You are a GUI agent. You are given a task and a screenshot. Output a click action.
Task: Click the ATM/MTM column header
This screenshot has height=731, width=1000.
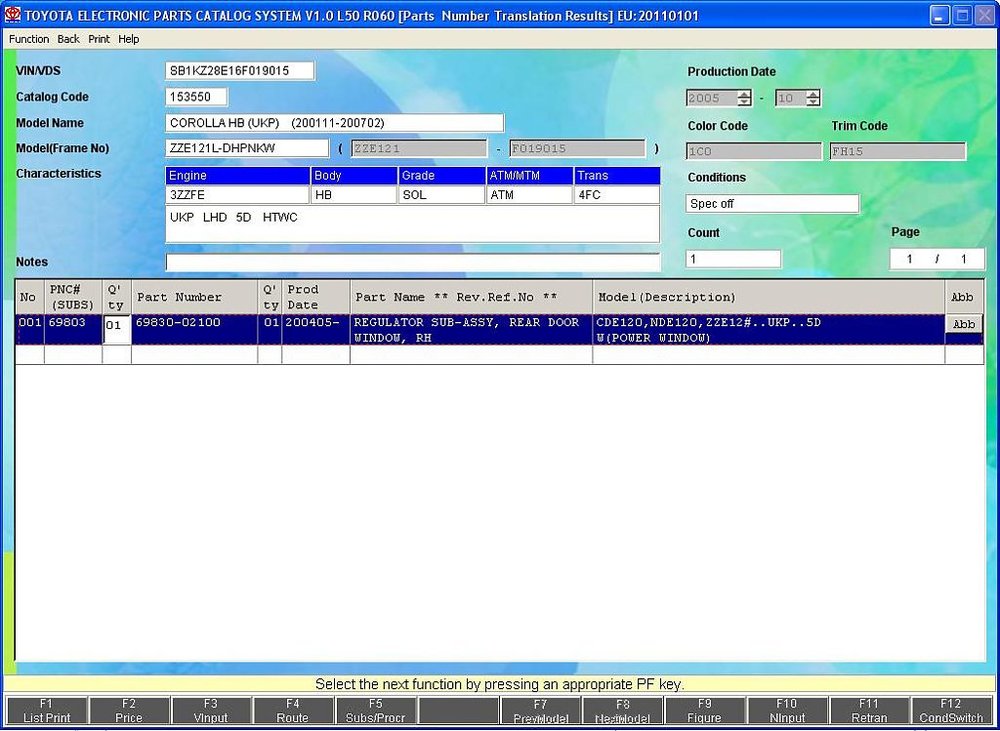[x=529, y=175]
